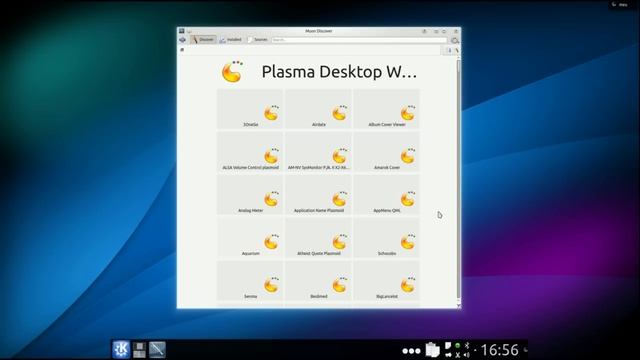Open the KDE application launcher
Image resolution: width=640 pixels, height=360 pixels.
pos(121,349)
